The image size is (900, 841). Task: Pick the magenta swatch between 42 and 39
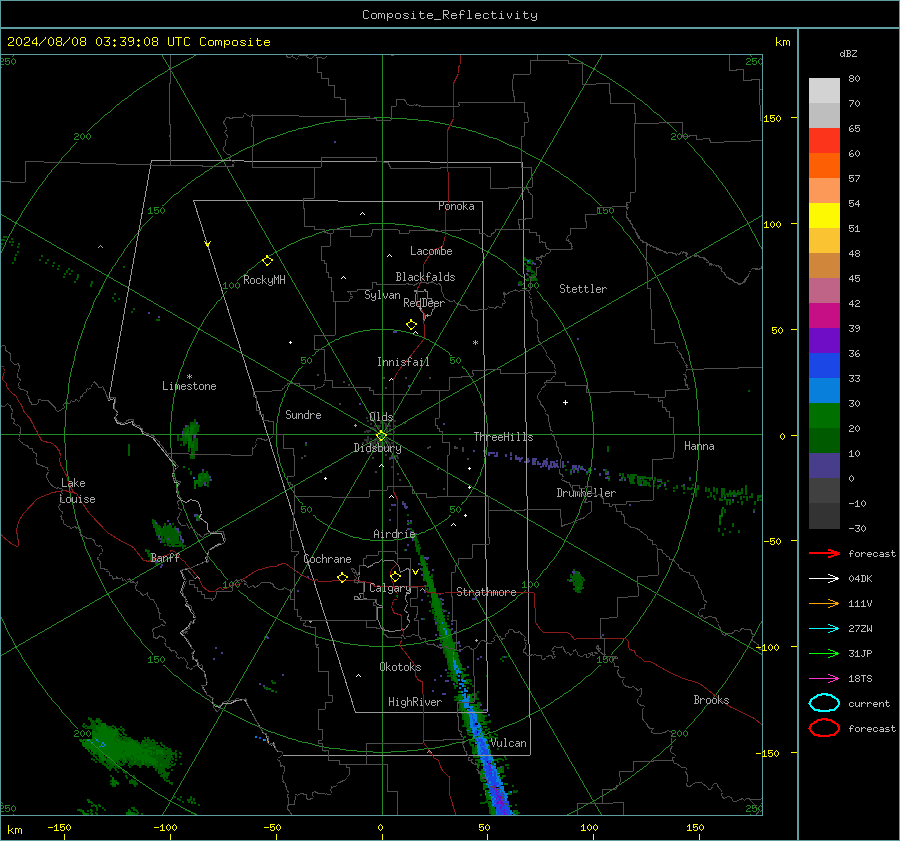824,316
